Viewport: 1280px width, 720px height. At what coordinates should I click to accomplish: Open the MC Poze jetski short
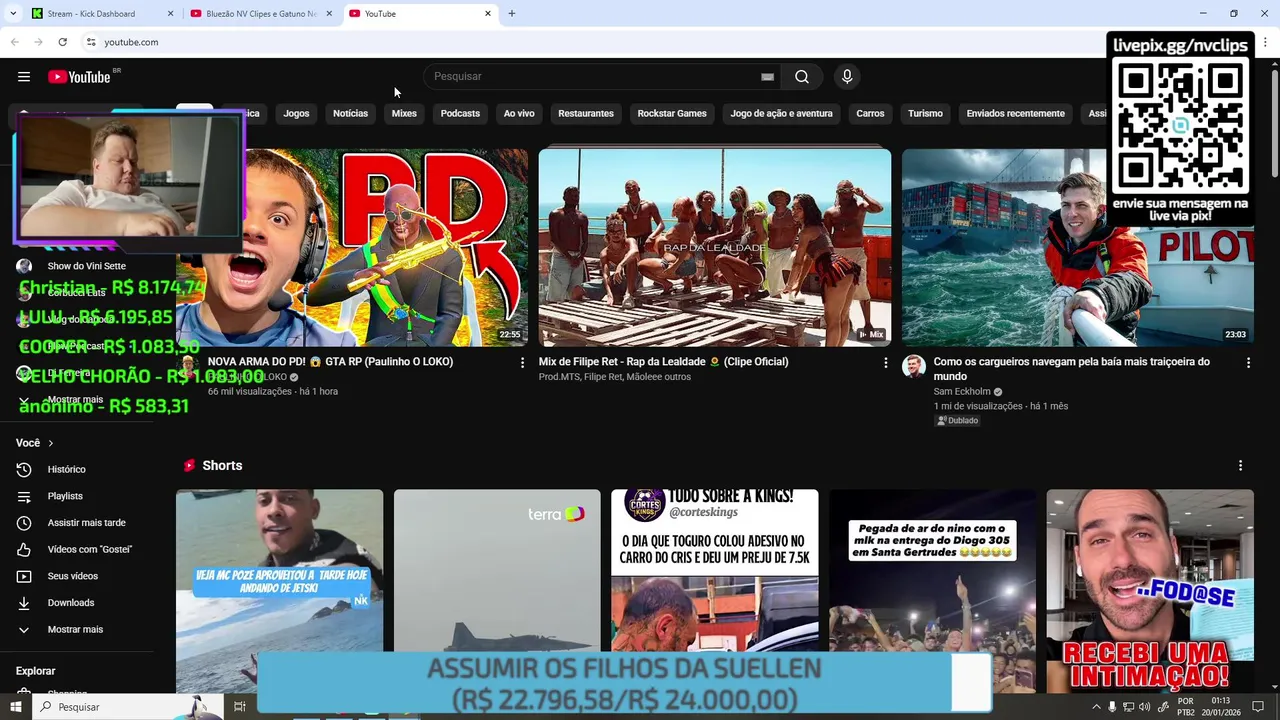[x=279, y=590]
